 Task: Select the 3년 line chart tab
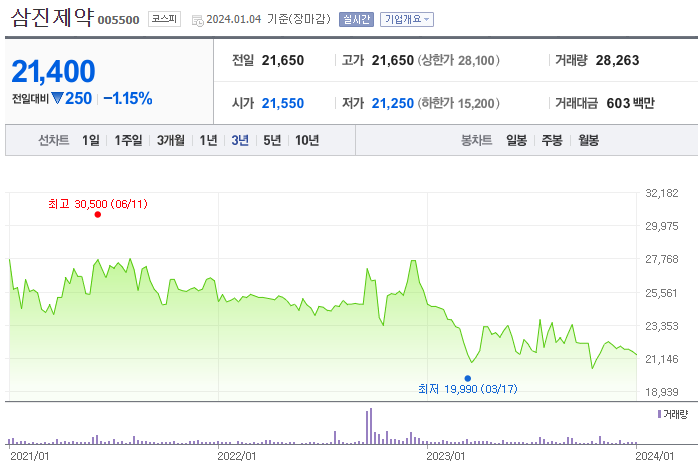240,140
